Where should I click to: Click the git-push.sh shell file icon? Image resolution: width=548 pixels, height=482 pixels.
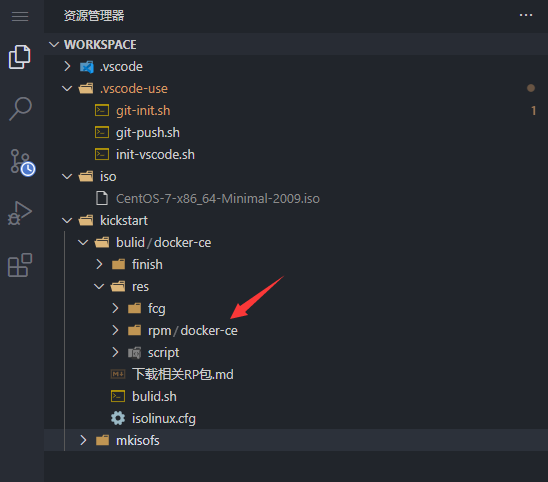click(102, 132)
